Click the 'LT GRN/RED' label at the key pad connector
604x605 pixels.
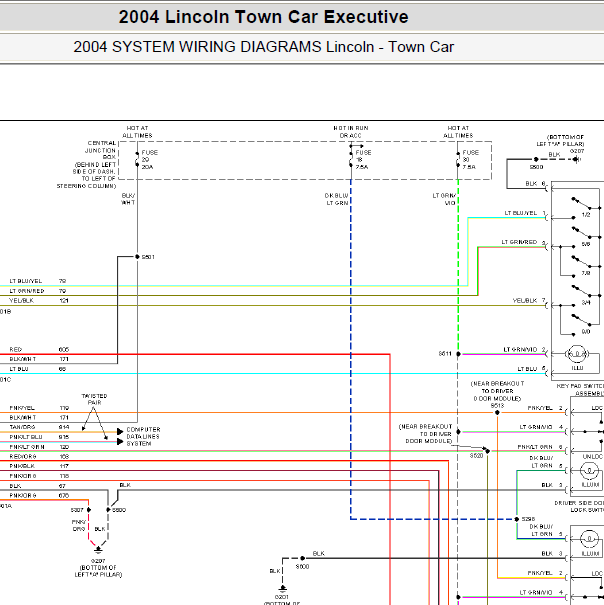pos(519,242)
